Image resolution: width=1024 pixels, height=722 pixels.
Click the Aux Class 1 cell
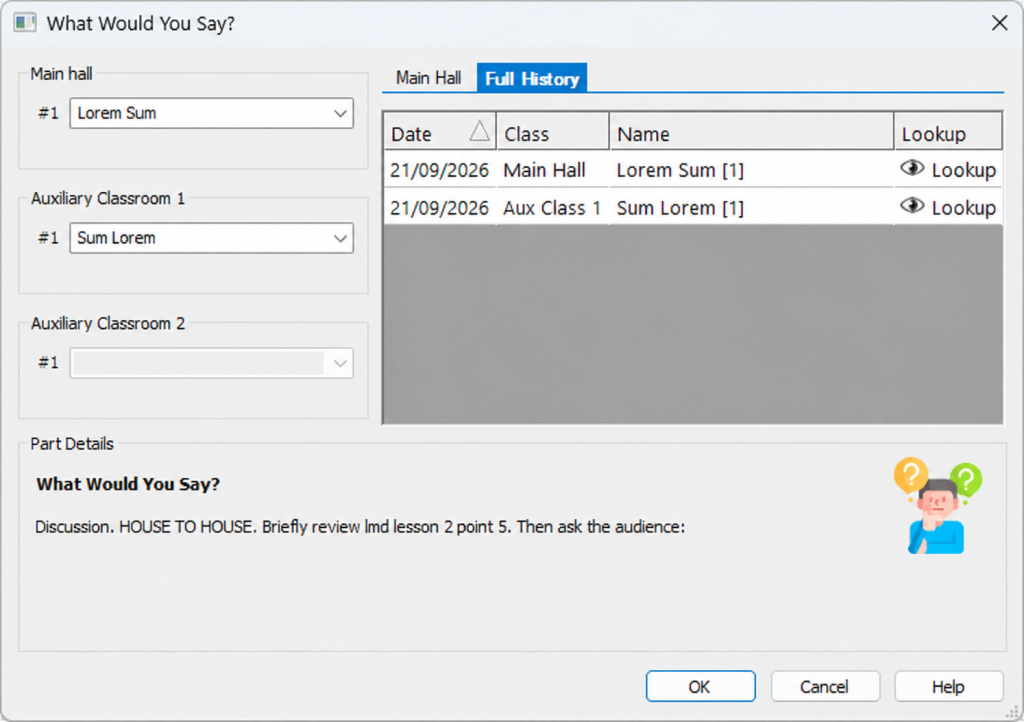tap(553, 208)
